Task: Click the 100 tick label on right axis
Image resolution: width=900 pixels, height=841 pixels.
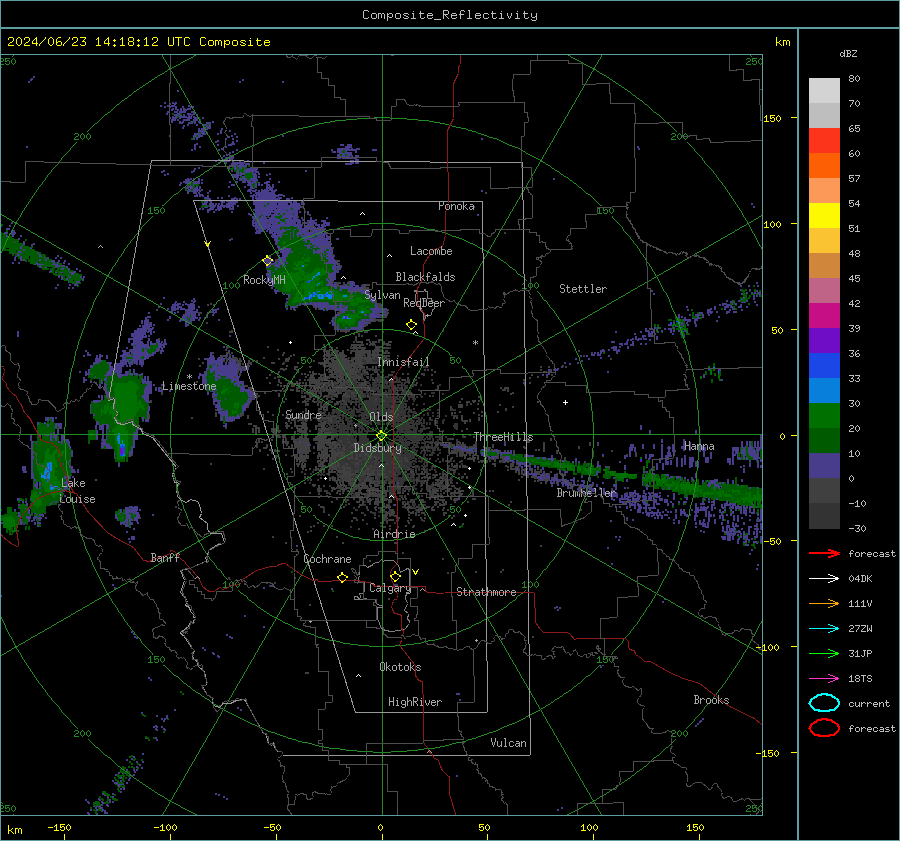Action: 773,224
